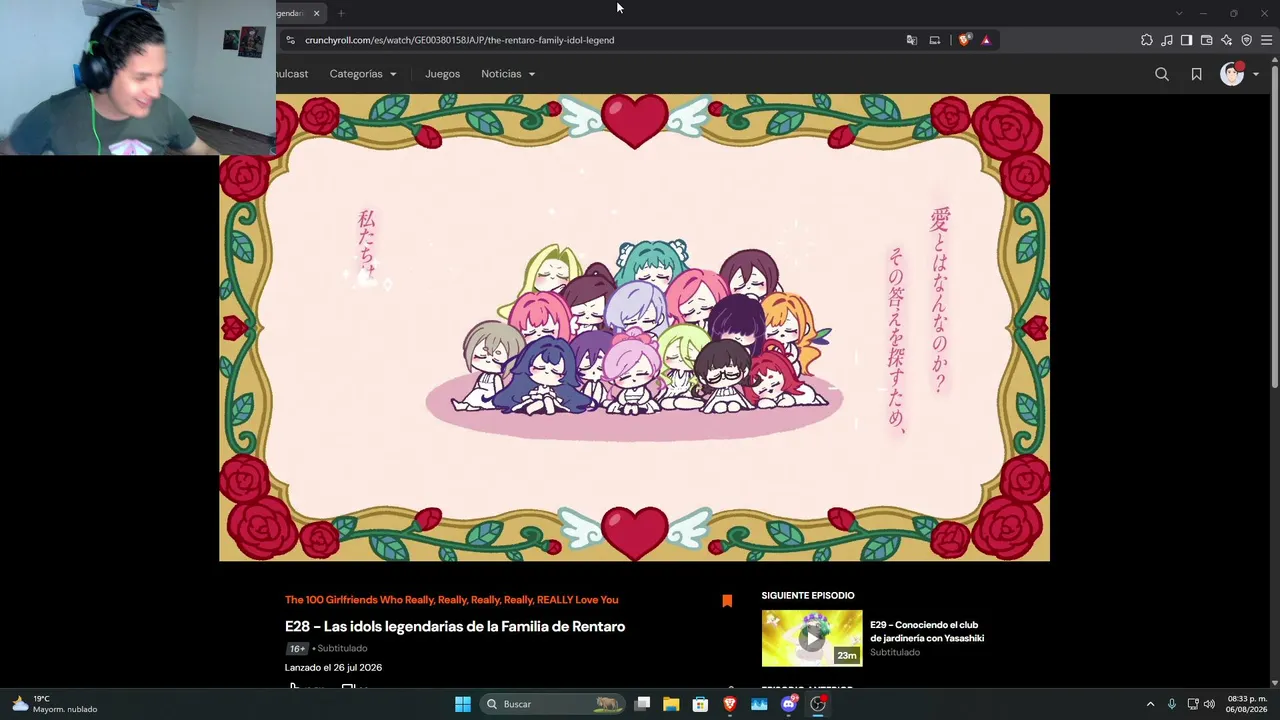Image resolution: width=1280 pixels, height=720 pixels.
Task: Open the media control music note icon
Action: 1167,40
